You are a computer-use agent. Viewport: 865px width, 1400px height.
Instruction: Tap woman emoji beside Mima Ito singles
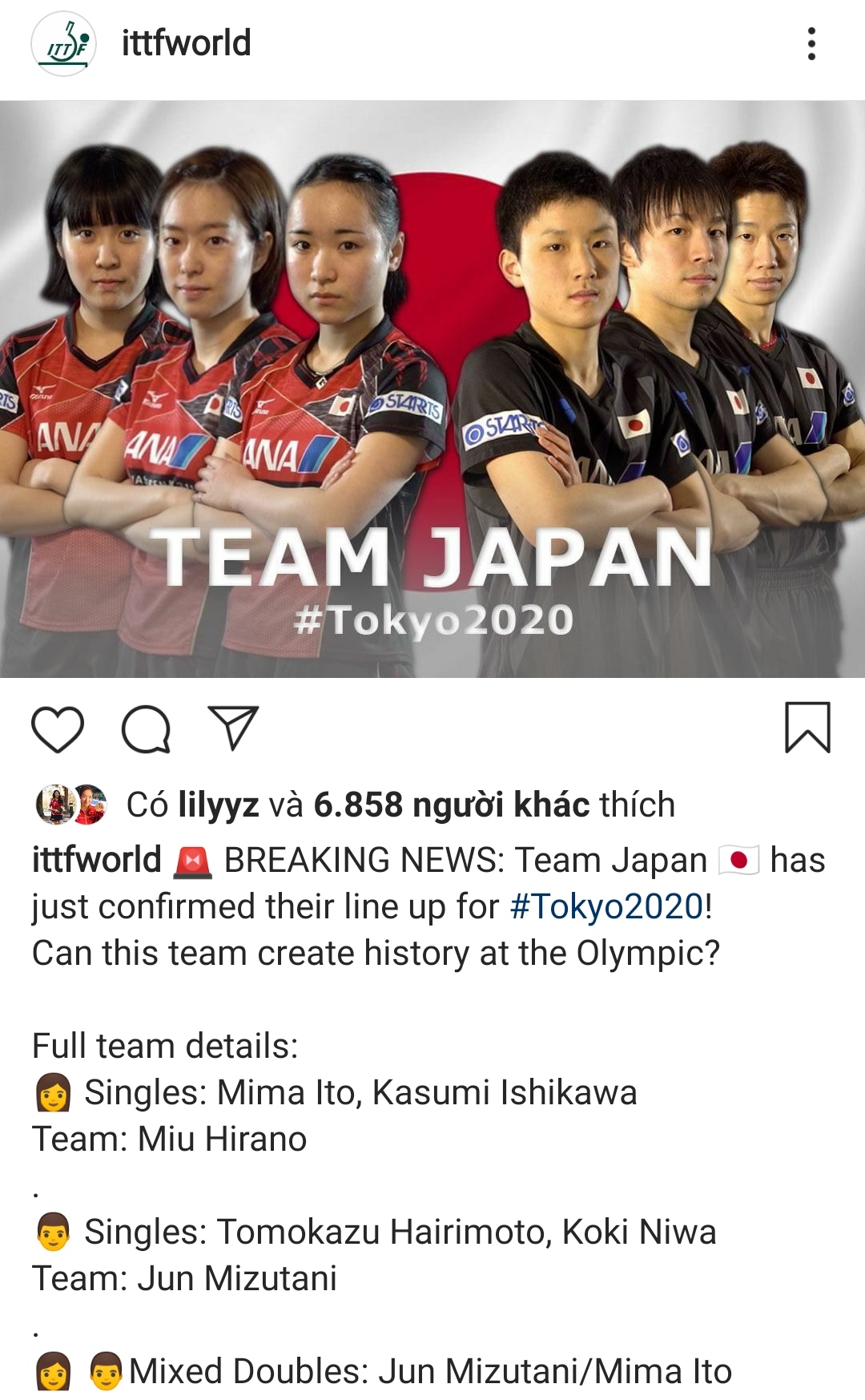coord(53,1093)
